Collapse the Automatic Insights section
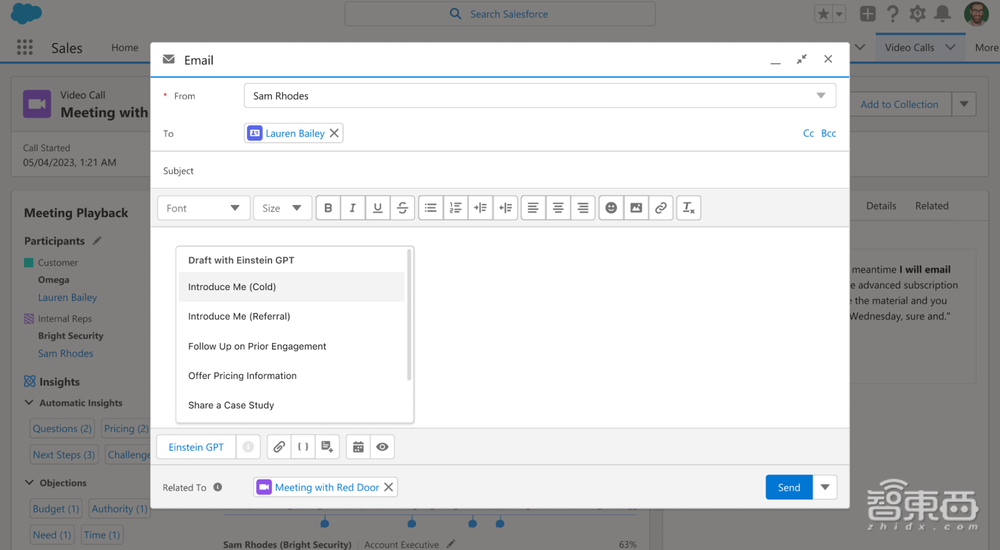Screen dimensions: 1000x550 [x=29, y=403]
